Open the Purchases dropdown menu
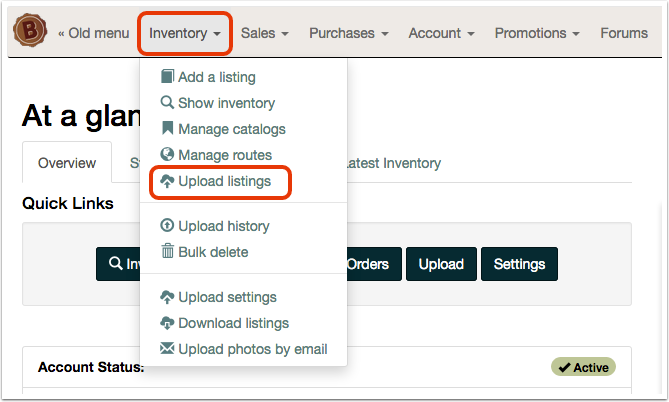The image size is (669, 402). tap(349, 33)
